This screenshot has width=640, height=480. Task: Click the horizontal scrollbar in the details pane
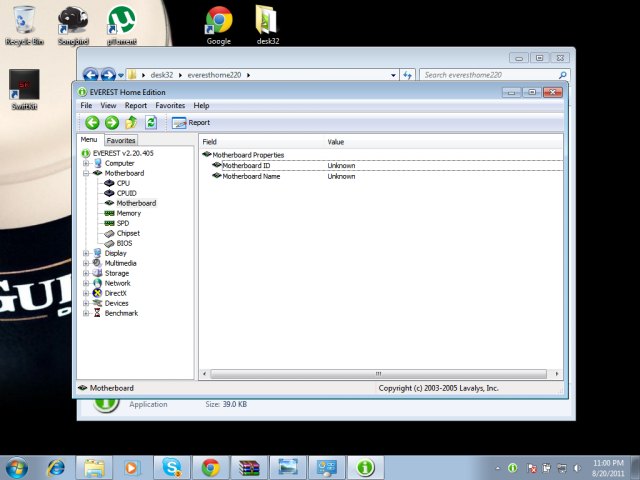[x=378, y=374]
